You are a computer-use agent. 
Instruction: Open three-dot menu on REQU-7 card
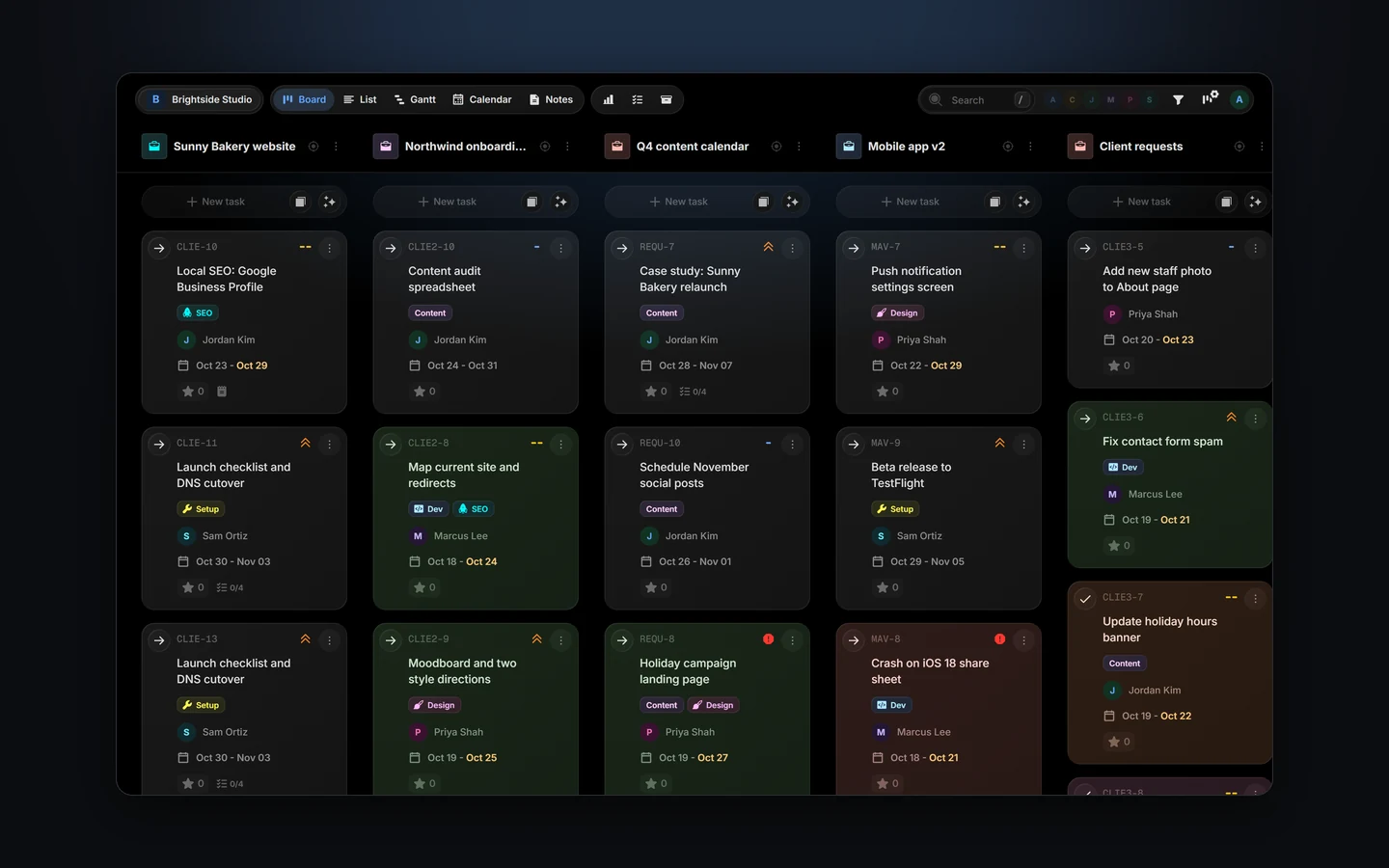click(x=792, y=248)
